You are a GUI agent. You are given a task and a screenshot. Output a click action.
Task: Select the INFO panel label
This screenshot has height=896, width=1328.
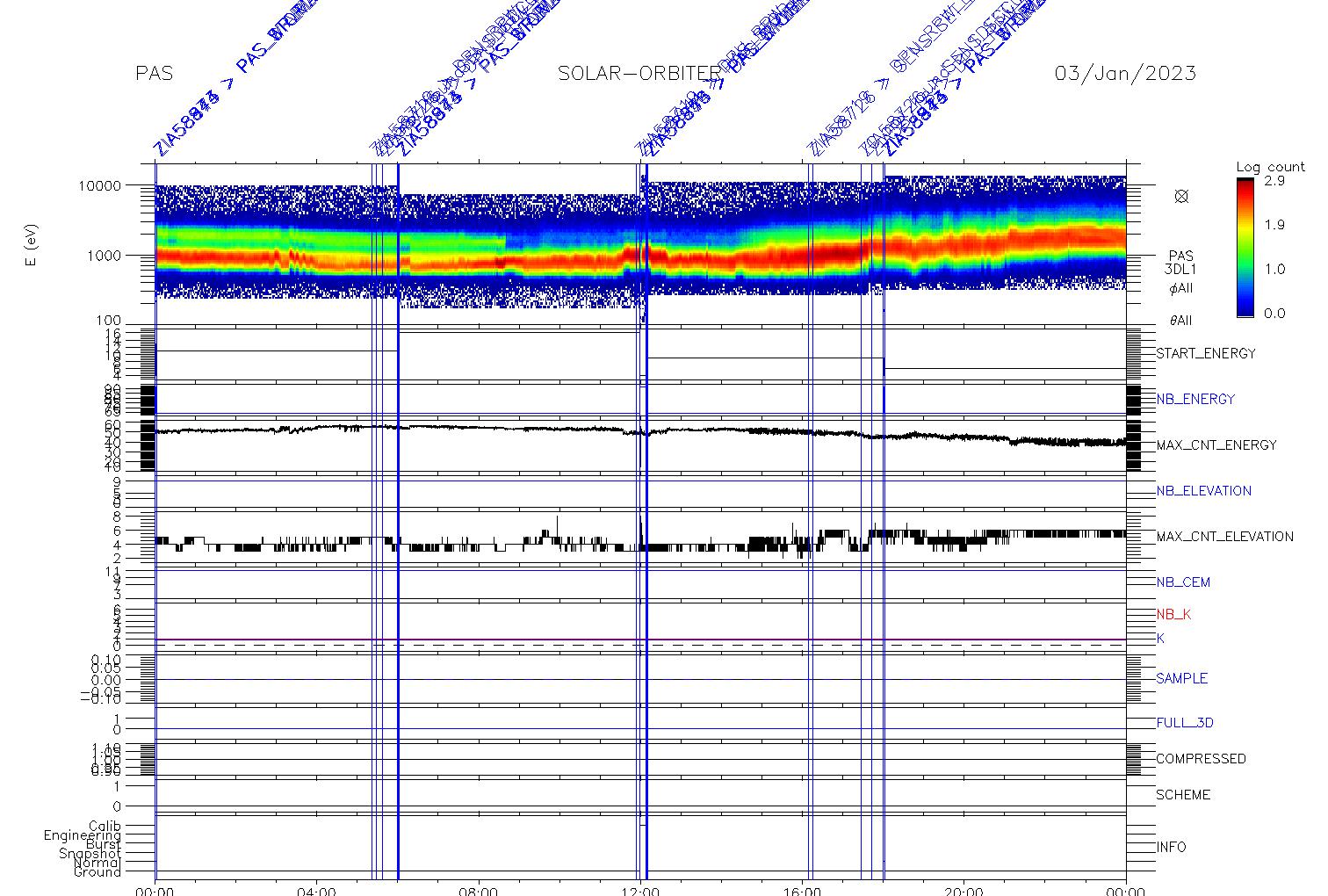1171,848
